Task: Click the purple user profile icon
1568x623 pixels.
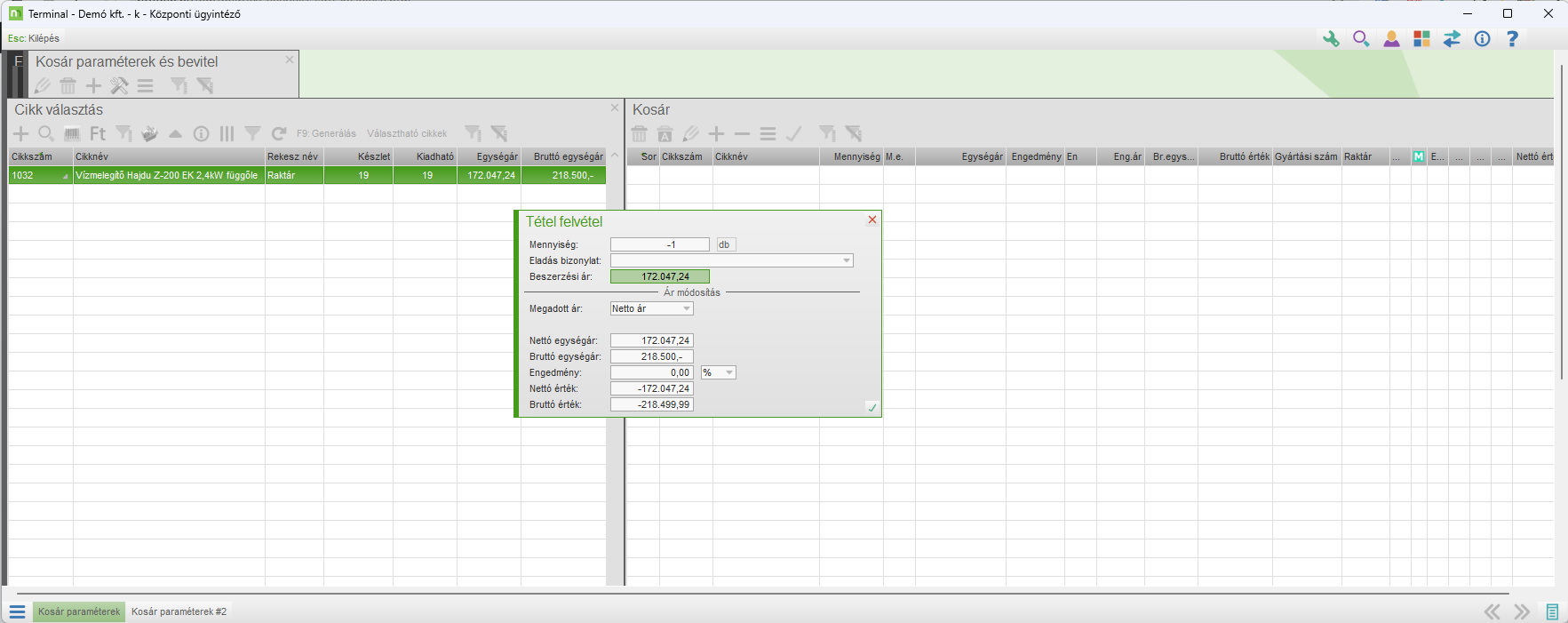Action: pyautogui.click(x=1391, y=39)
